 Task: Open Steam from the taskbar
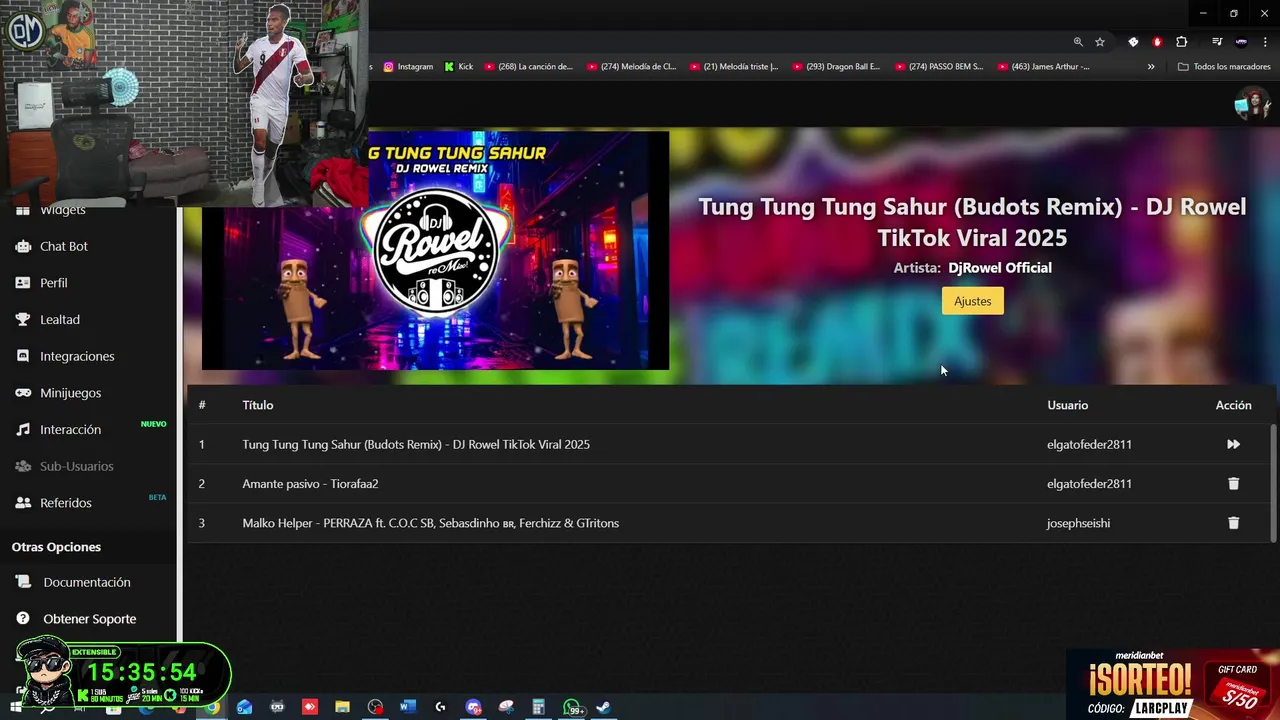pos(604,707)
